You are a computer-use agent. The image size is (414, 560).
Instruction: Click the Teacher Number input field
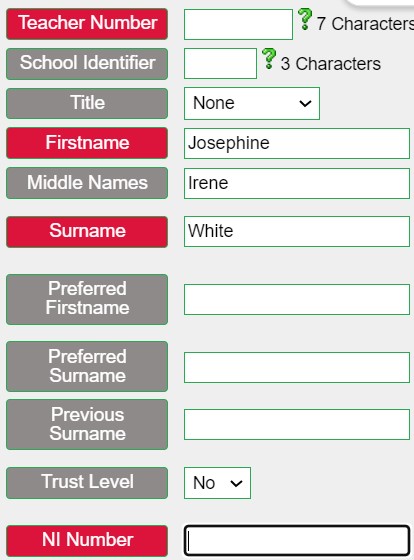pyautogui.click(x=238, y=24)
